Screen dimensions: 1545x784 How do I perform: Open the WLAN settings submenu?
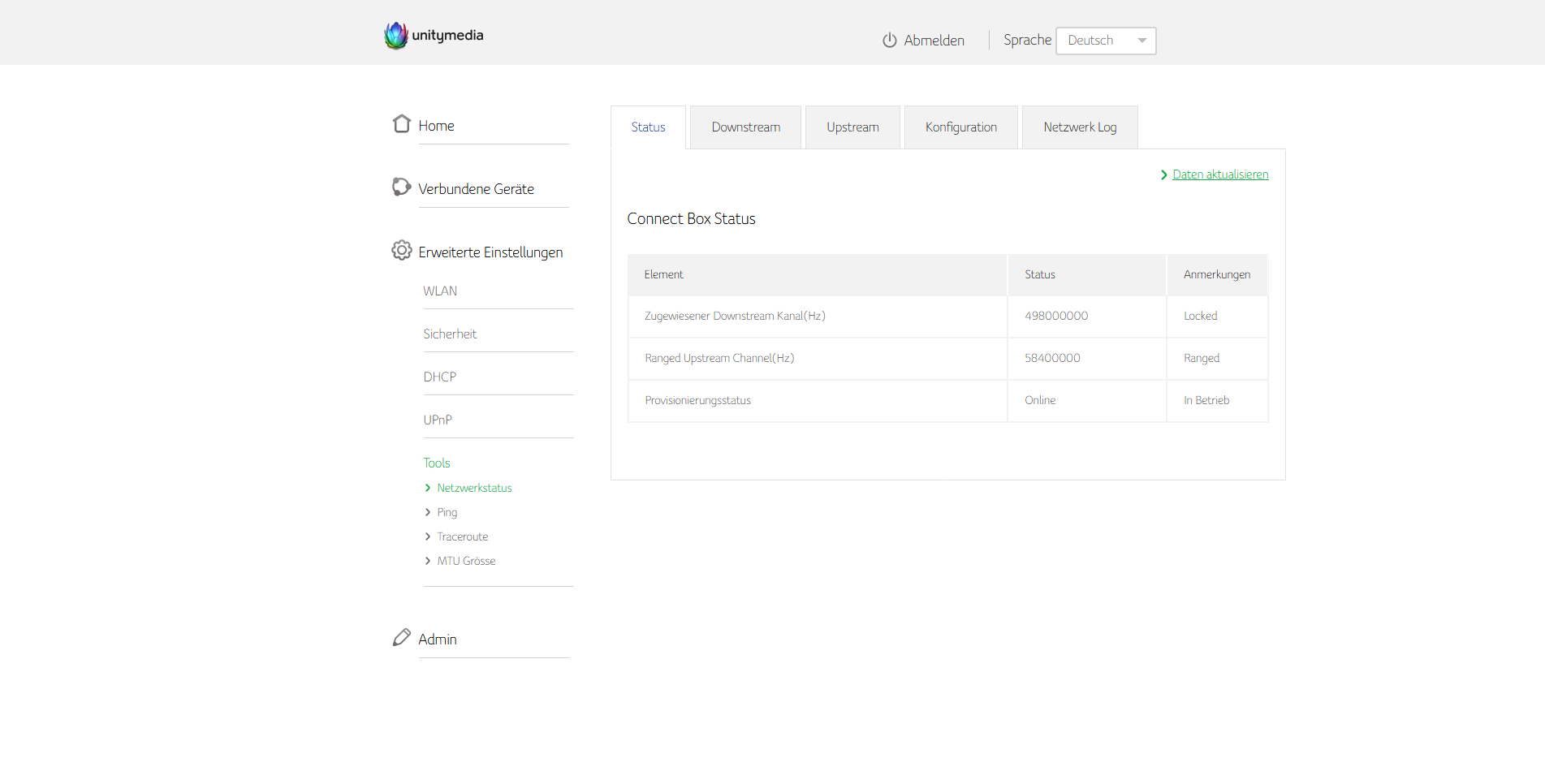(440, 291)
